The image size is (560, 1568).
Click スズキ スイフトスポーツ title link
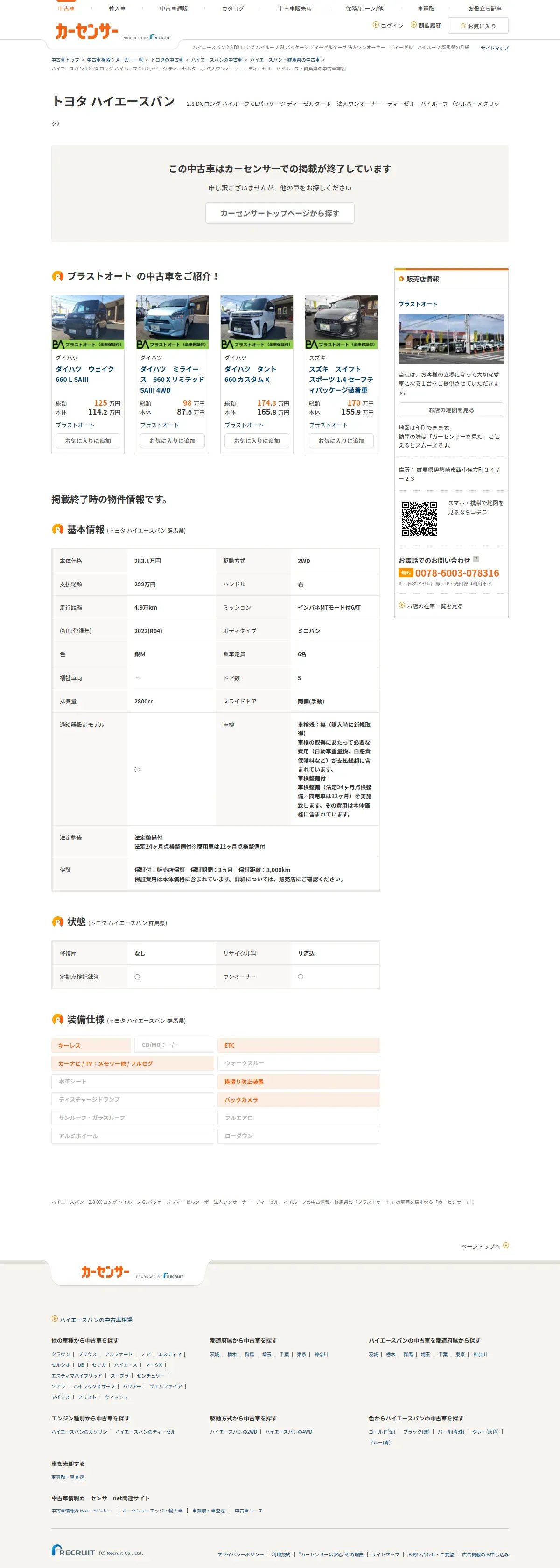click(342, 379)
